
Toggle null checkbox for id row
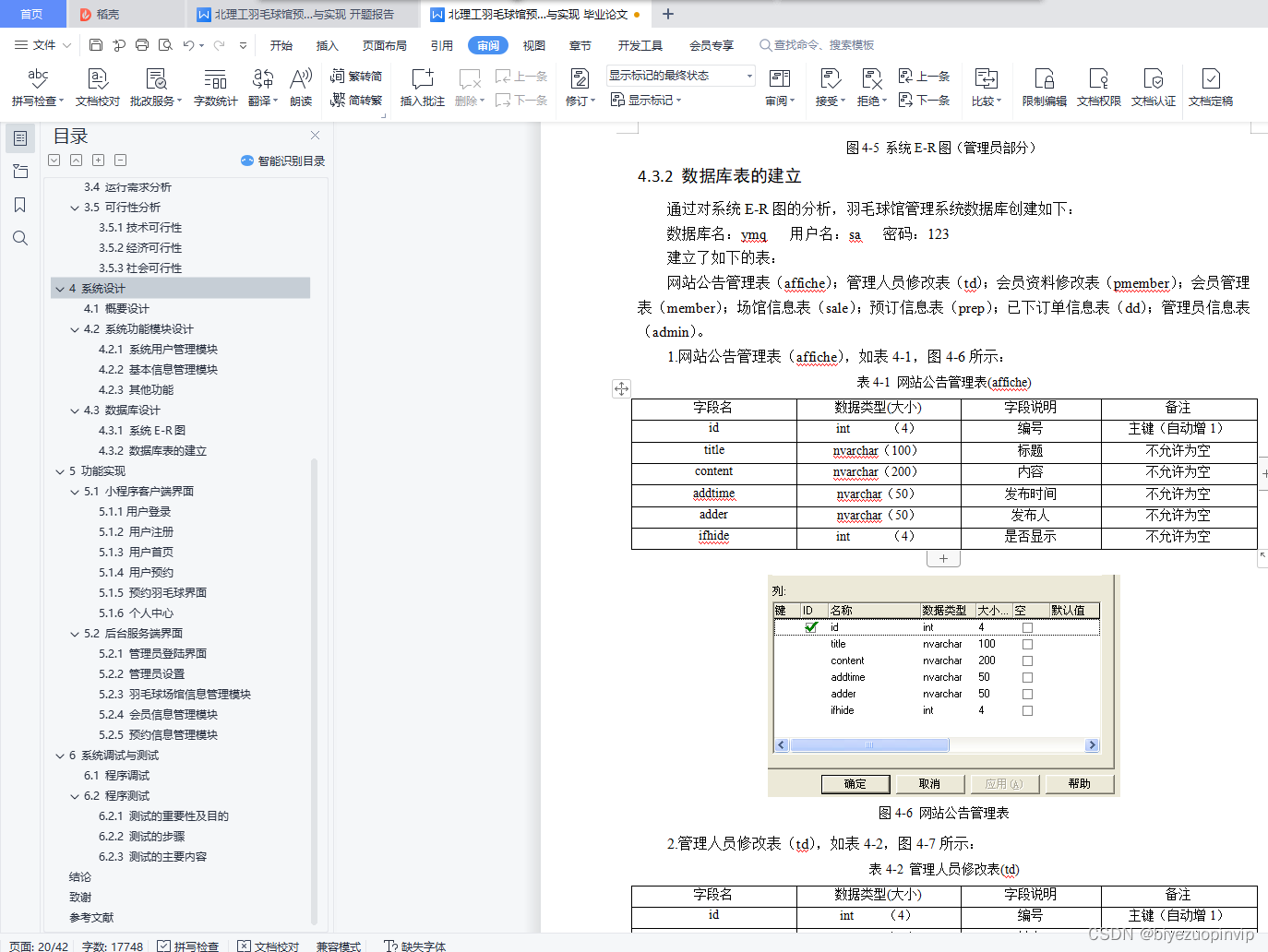pyautogui.click(x=1027, y=627)
